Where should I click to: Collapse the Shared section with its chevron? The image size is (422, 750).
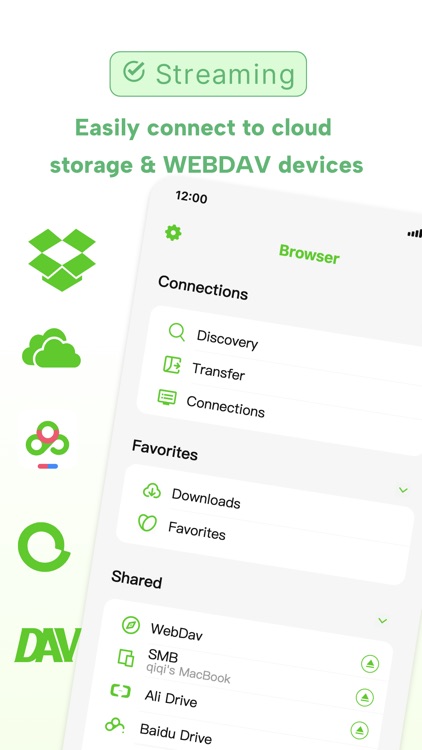(x=382, y=621)
